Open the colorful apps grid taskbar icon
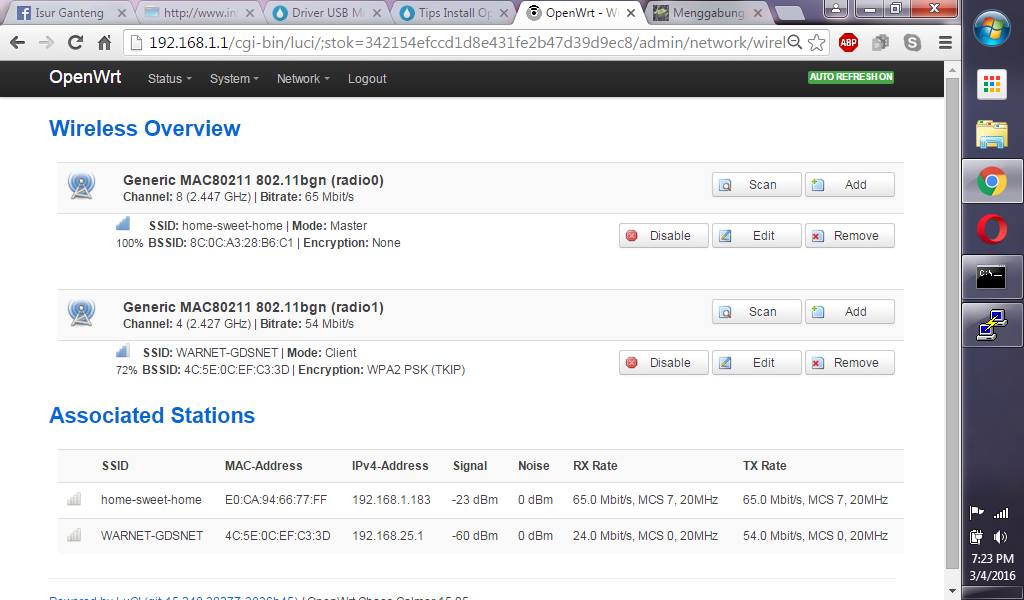Image resolution: width=1024 pixels, height=600 pixels. (x=991, y=85)
